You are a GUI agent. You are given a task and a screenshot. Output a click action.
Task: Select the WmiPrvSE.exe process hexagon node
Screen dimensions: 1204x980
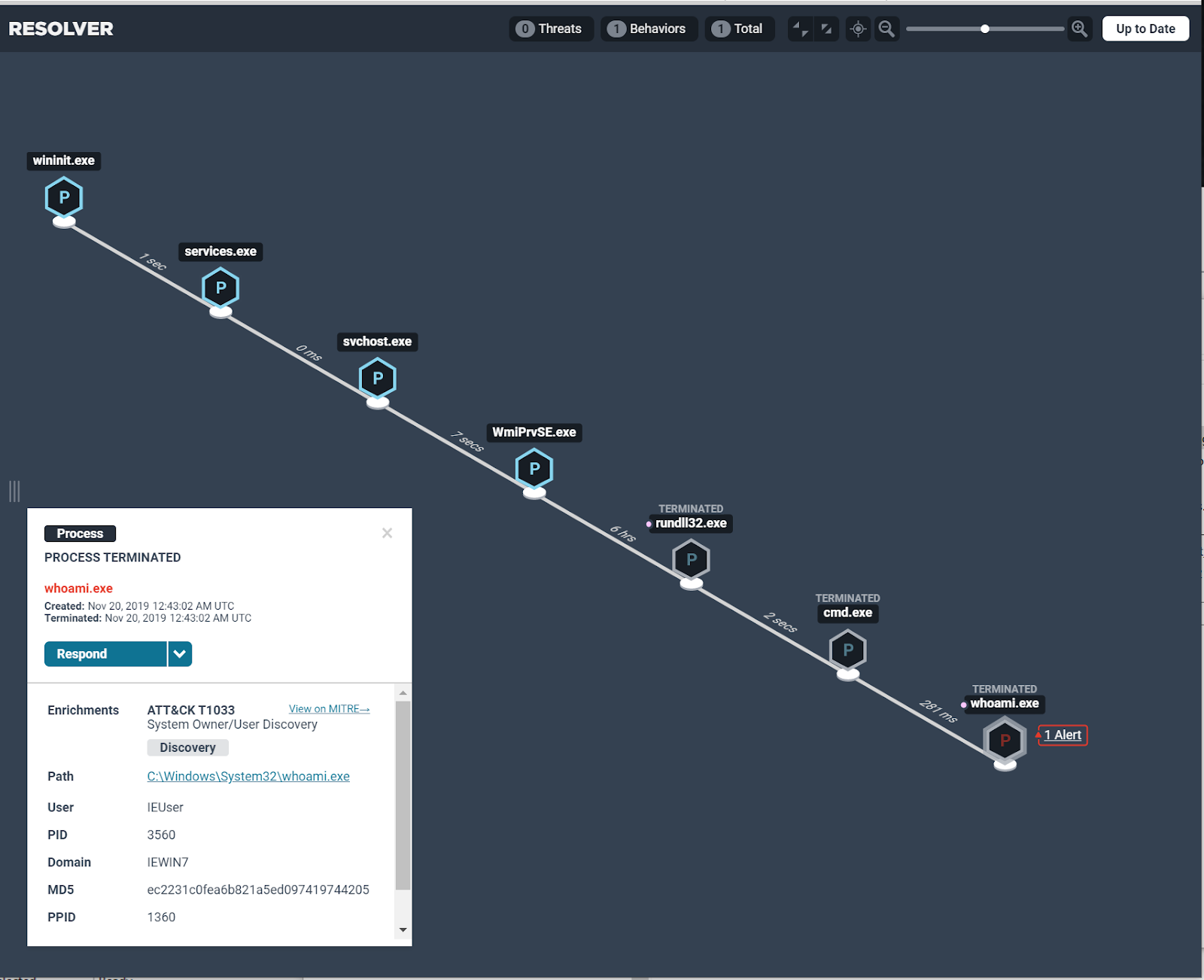(534, 469)
